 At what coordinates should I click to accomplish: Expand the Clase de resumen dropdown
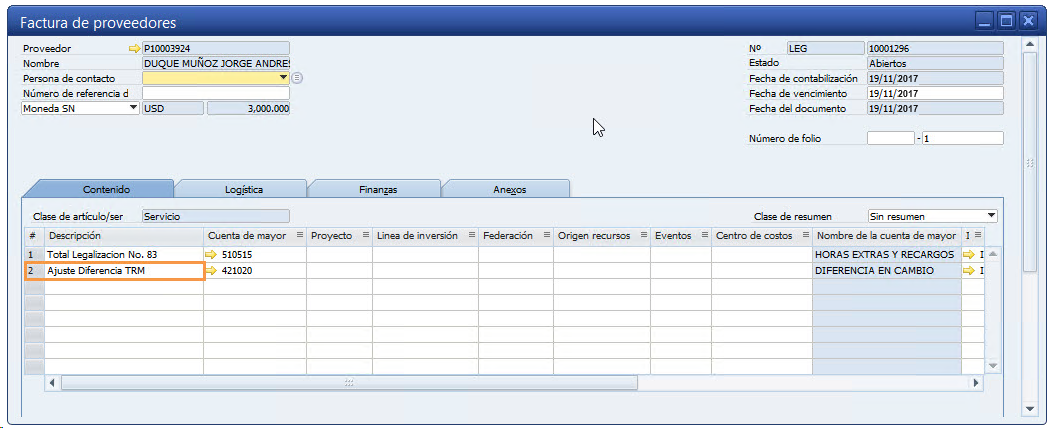tap(991, 216)
